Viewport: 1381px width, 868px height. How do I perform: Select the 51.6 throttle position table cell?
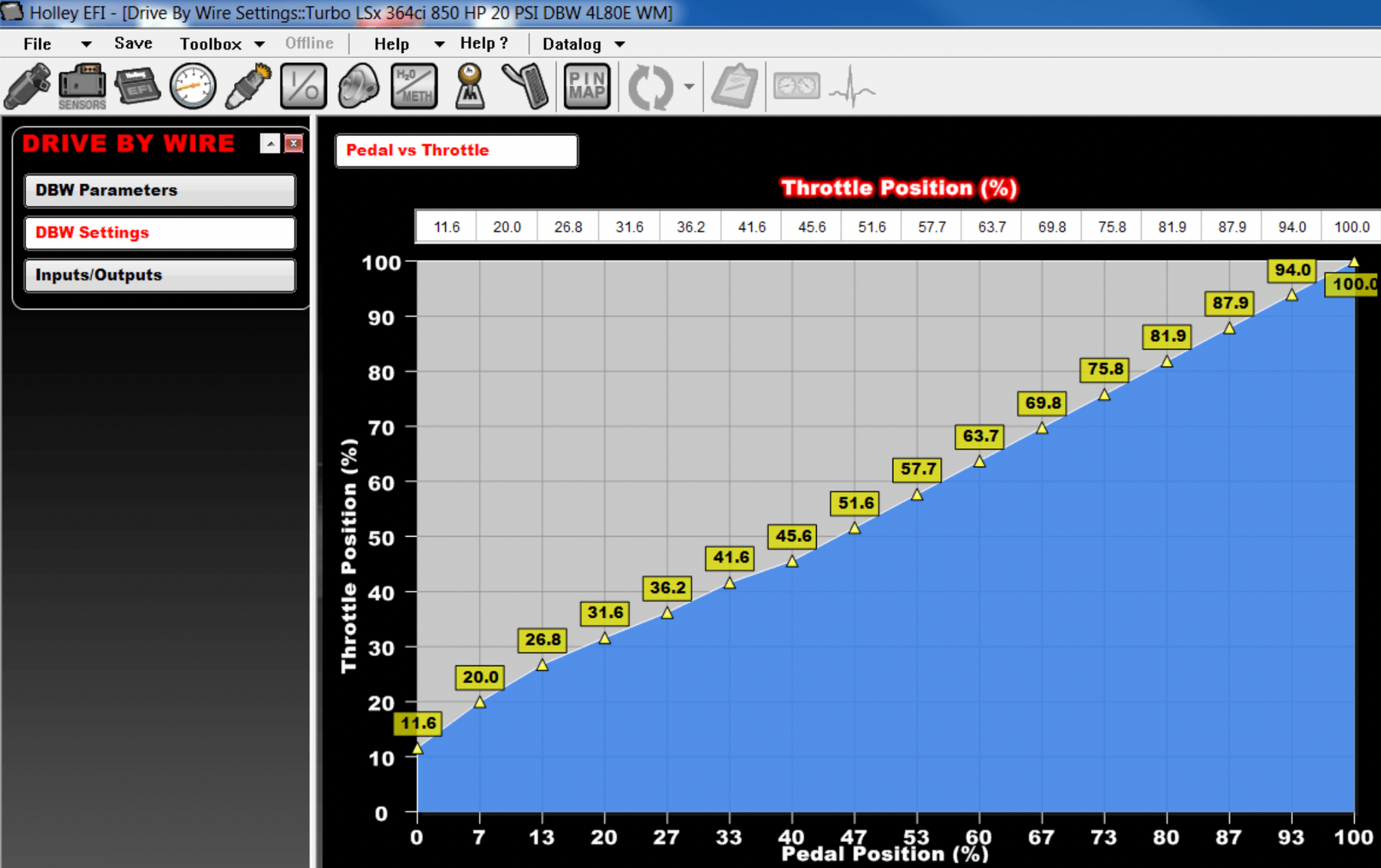point(872,227)
